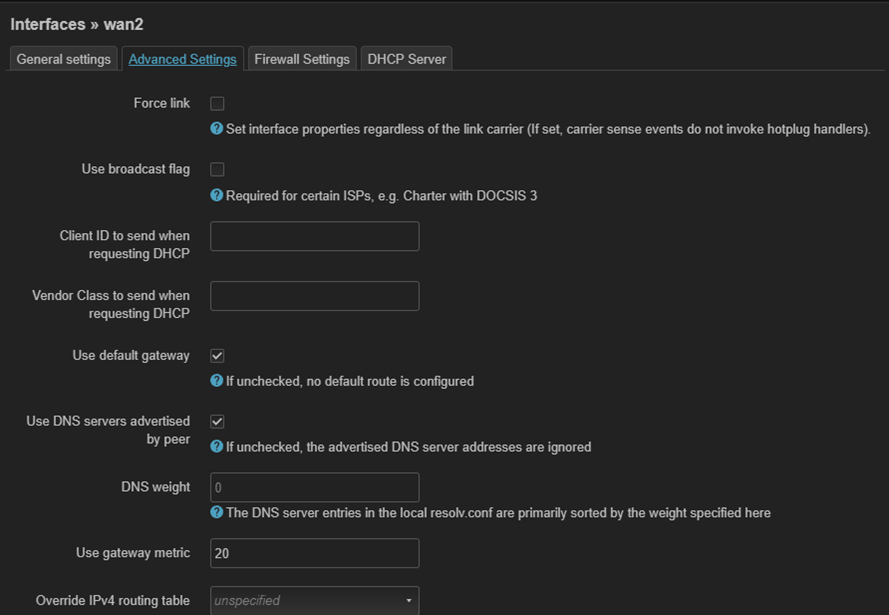This screenshot has height=615, width=889.
Task: Switch to the General settings tab
Action: tap(63, 59)
